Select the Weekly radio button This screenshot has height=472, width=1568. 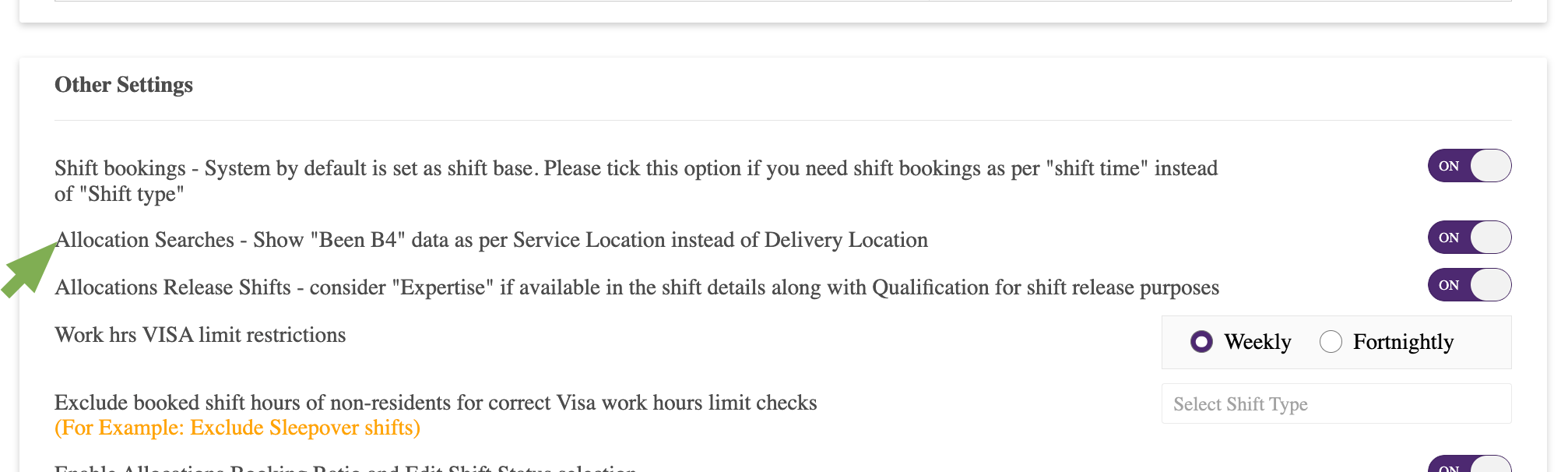1201,342
